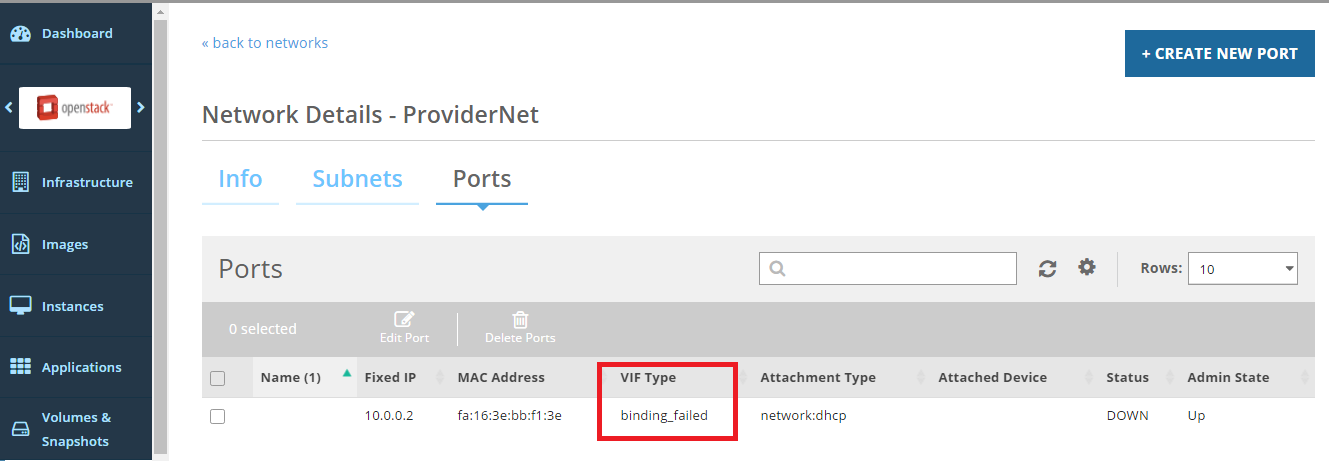Screen dimensions: 1329x461
Task: Open the Rows per page dropdown
Action: pos(1242,268)
